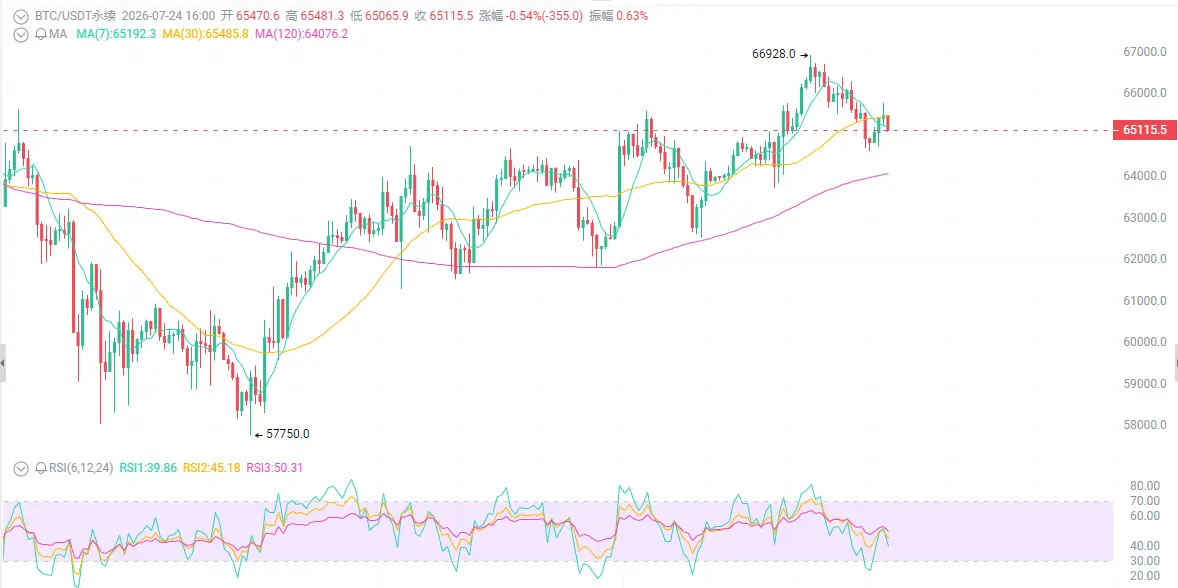Screen dimensions: 1178x588
Task: Open the left side panel handle
Action: 2,363
